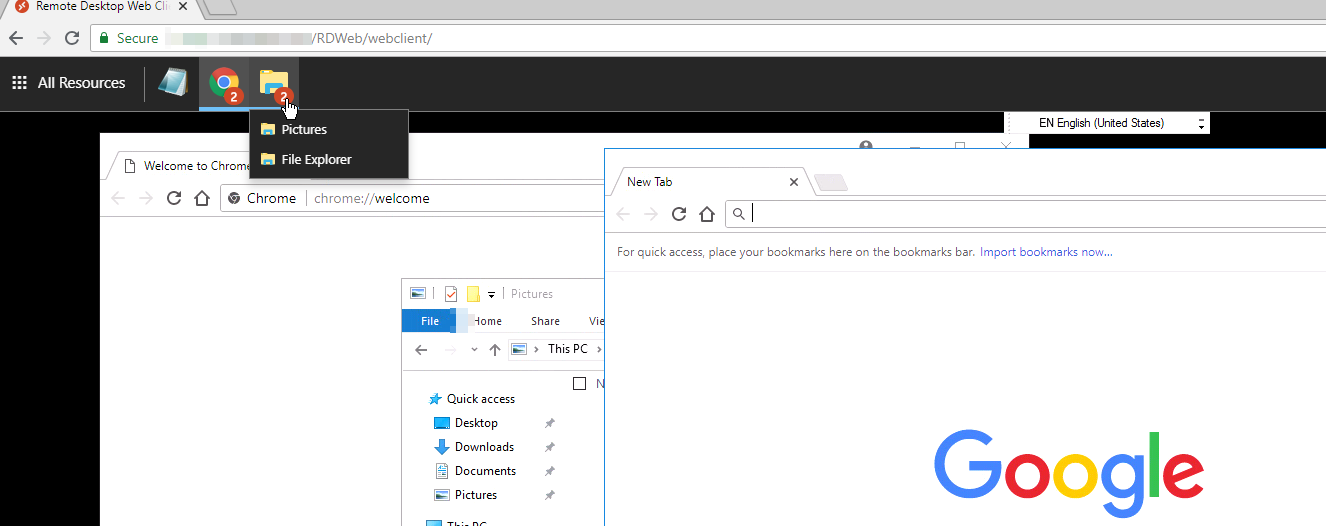Image resolution: width=1326 pixels, height=526 pixels.
Task: Click the Properties checkmark icon in Explorer title bar
Action: click(x=451, y=294)
